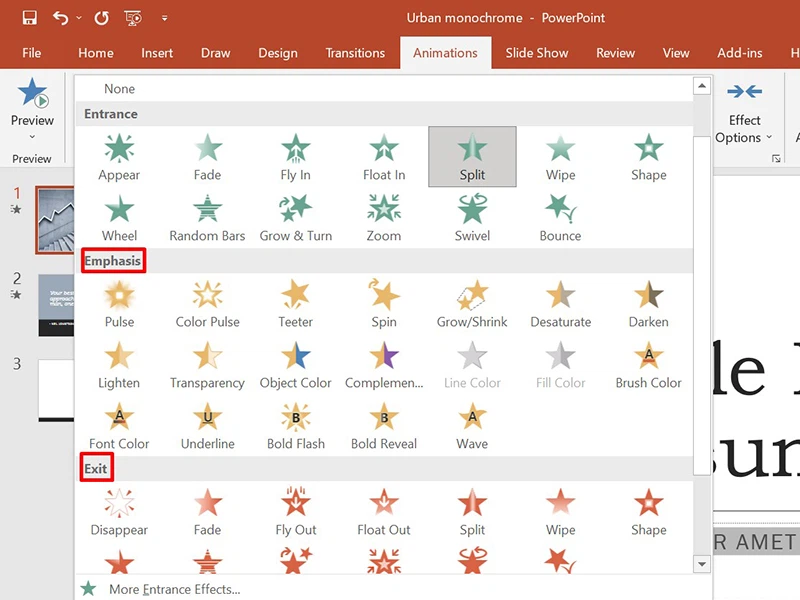Open the Slide Show ribbon tab
This screenshot has height=600, width=800.
point(537,53)
